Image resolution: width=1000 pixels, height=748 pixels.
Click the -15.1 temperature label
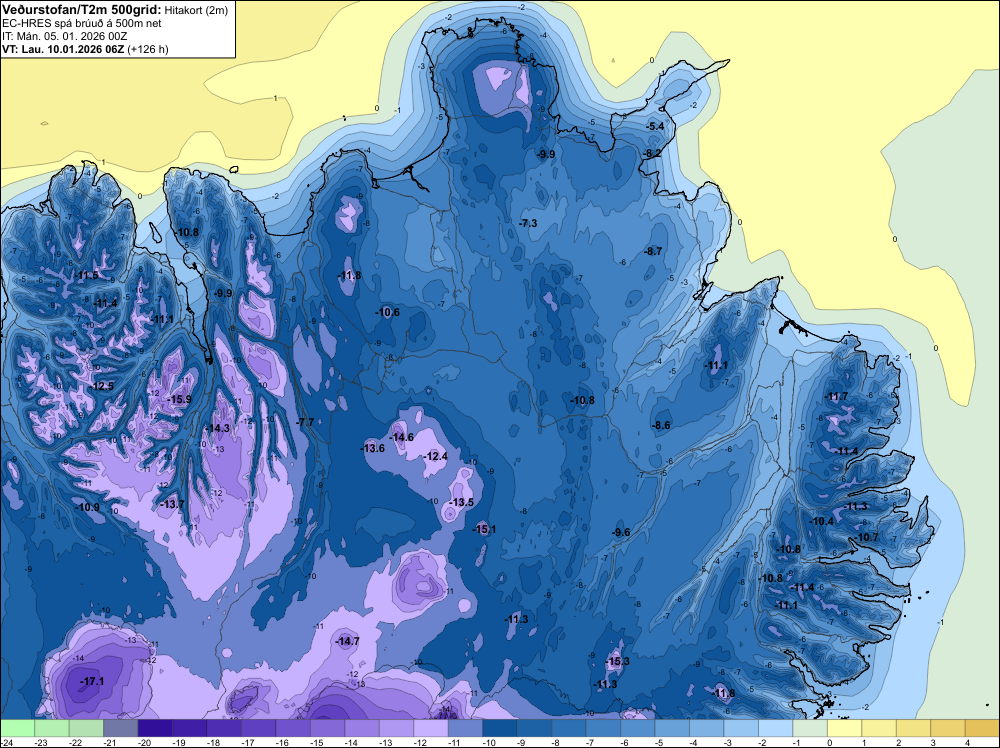[484, 529]
